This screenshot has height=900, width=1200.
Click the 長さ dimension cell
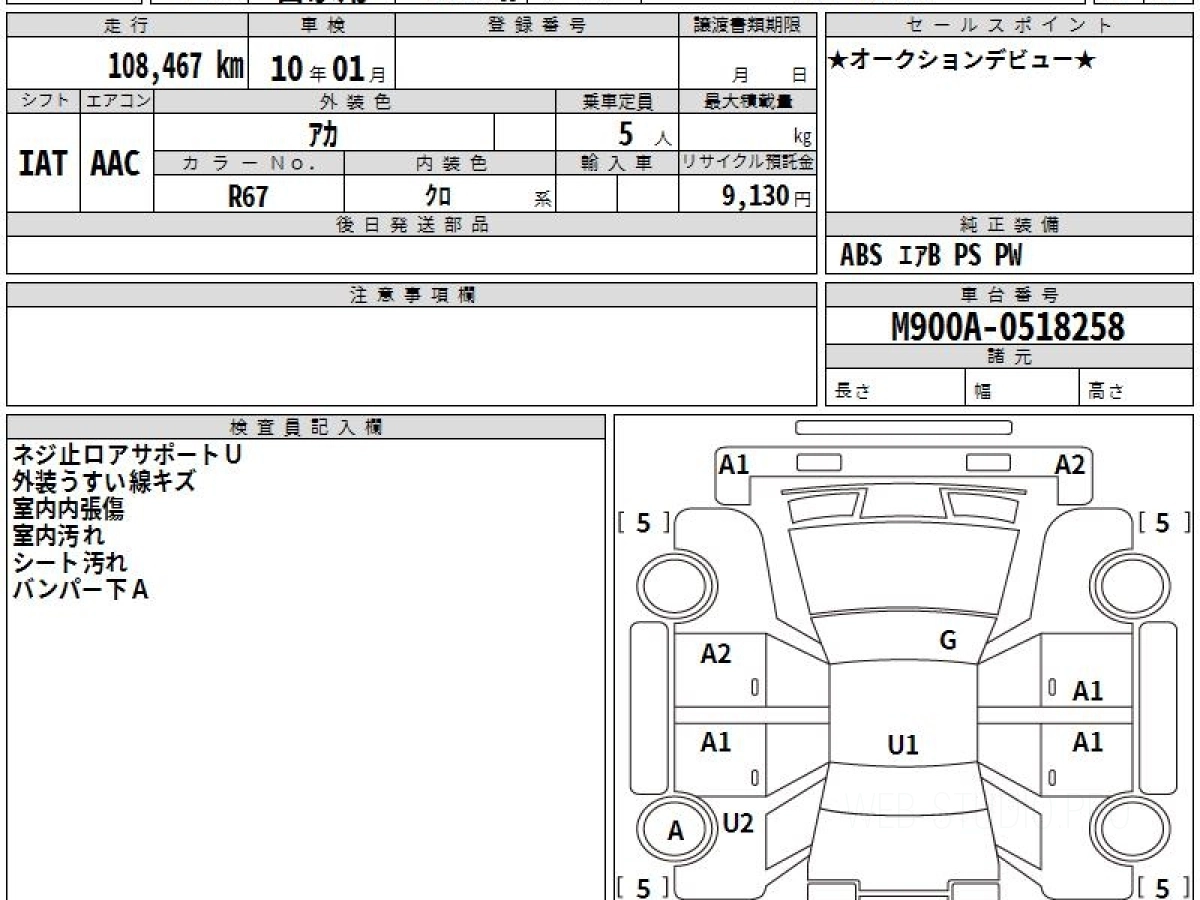895,388
